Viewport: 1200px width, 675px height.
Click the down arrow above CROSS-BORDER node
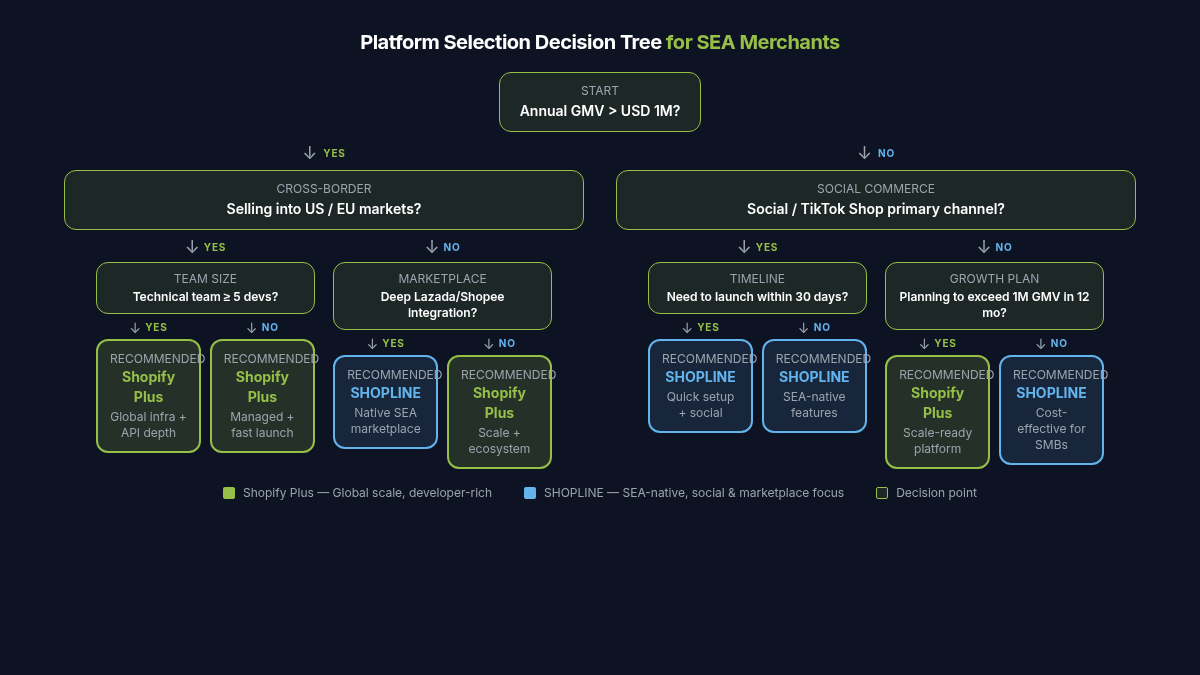[x=308, y=152]
